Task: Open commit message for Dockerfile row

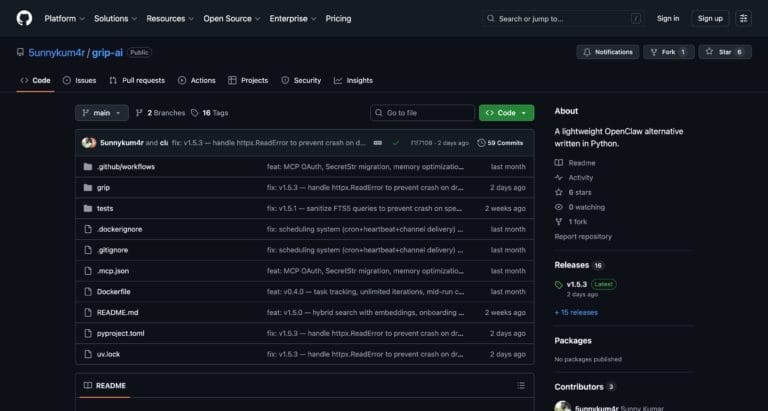Action: [365, 291]
